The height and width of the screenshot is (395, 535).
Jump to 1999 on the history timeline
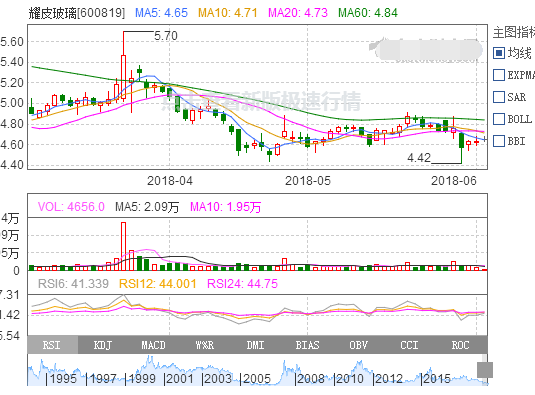(x=141, y=379)
